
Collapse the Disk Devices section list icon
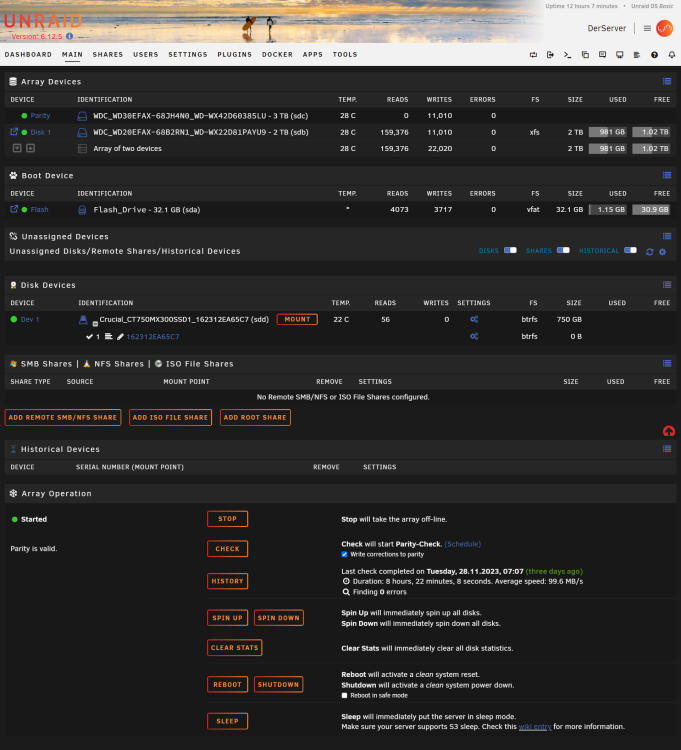coord(667,285)
